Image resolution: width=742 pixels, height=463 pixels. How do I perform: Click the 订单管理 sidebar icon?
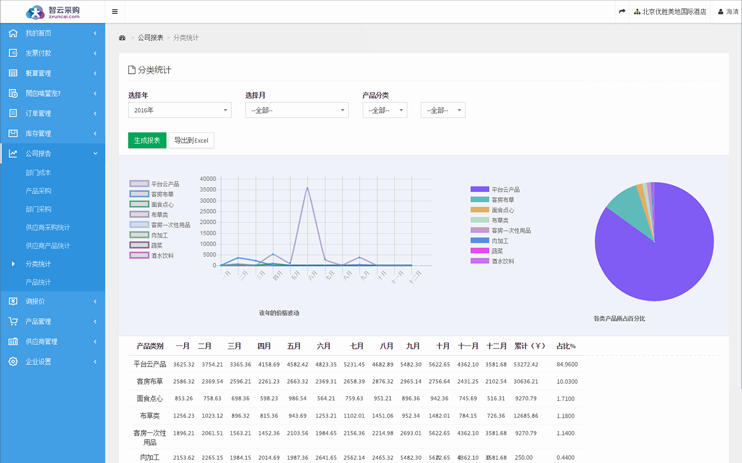click(x=13, y=113)
